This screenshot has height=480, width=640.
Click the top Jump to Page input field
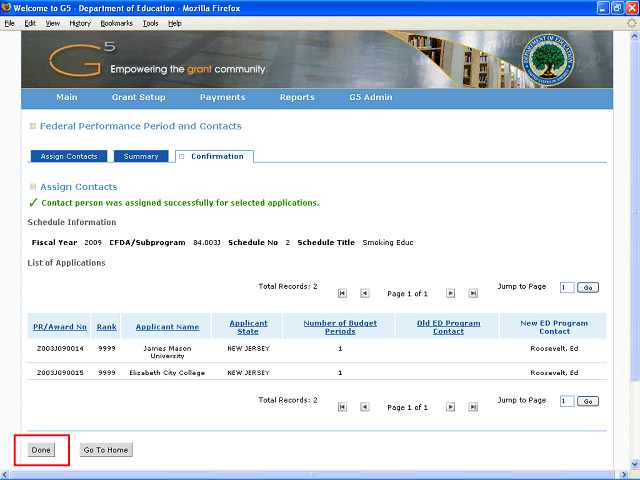point(566,287)
